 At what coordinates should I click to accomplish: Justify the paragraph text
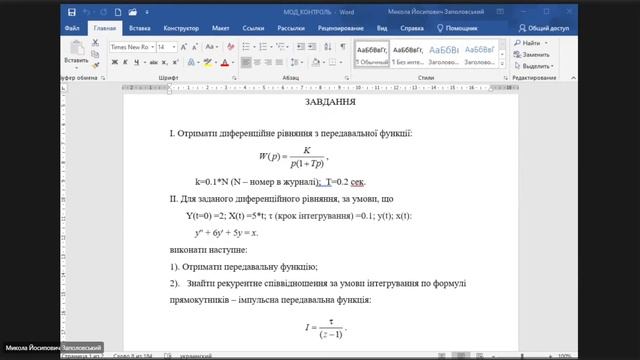pyautogui.click(x=279, y=62)
